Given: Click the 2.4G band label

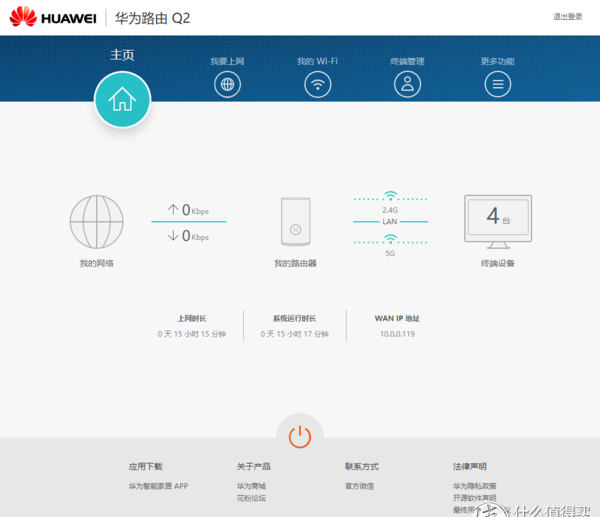Looking at the screenshot, I should coord(390,210).
